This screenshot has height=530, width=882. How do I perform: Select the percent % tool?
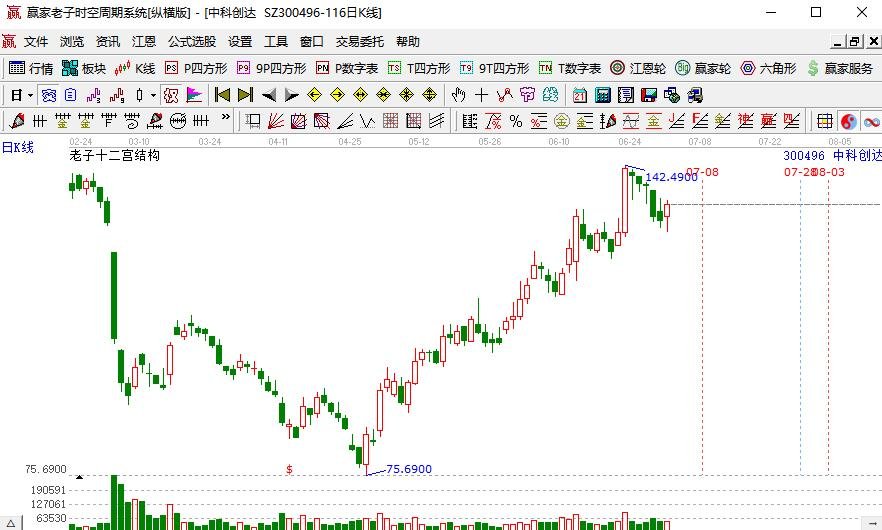516,121
